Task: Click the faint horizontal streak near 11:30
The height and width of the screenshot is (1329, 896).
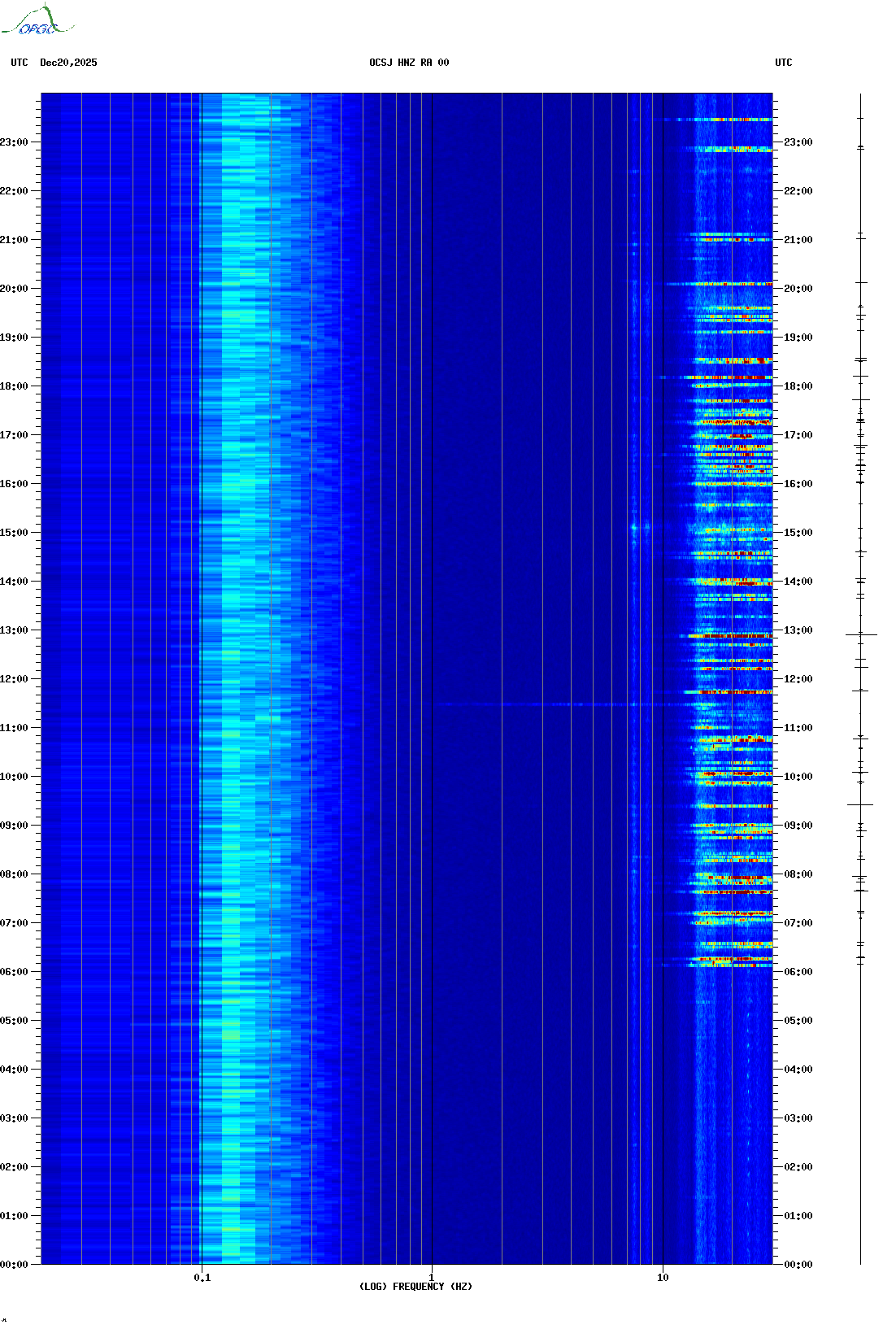Action: (x=528, y=704)
